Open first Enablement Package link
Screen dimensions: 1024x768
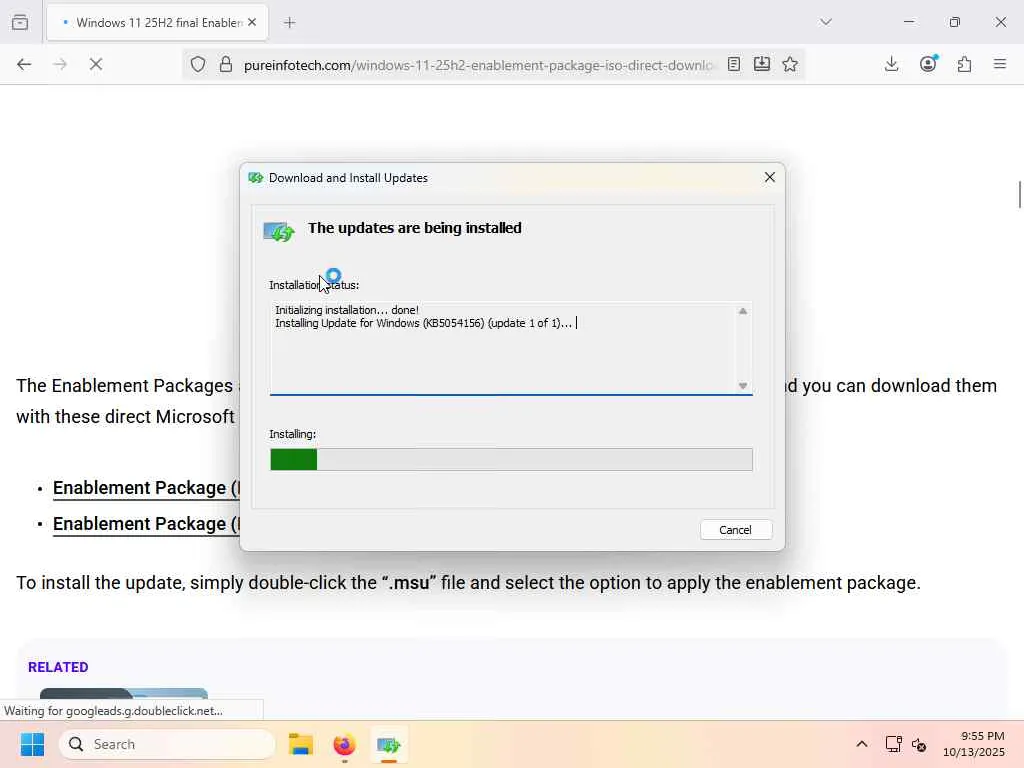[x=146, y=488]
